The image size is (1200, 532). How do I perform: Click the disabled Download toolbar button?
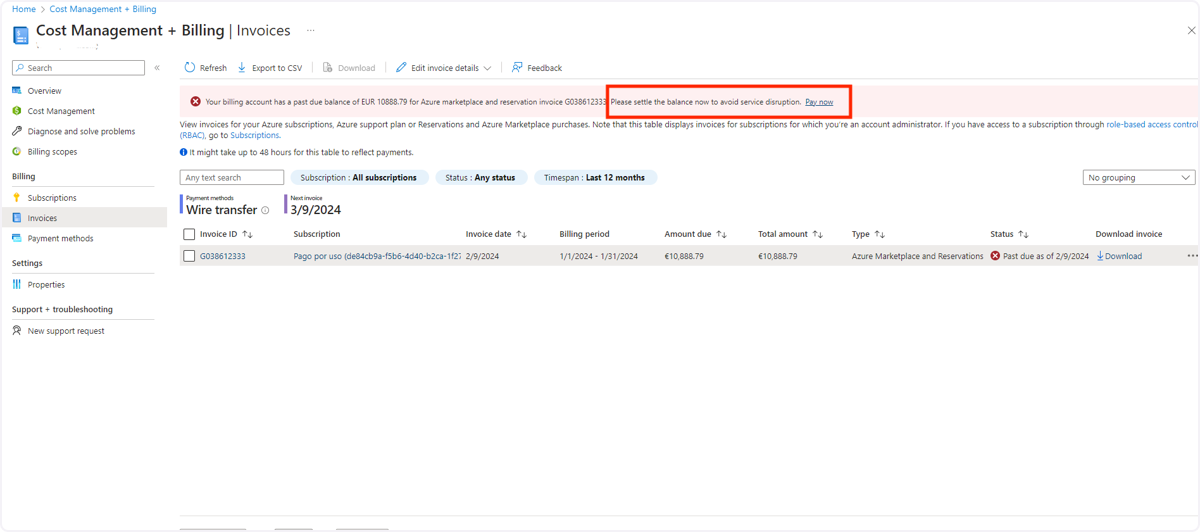pyautogui.click(x=348, y=68)
